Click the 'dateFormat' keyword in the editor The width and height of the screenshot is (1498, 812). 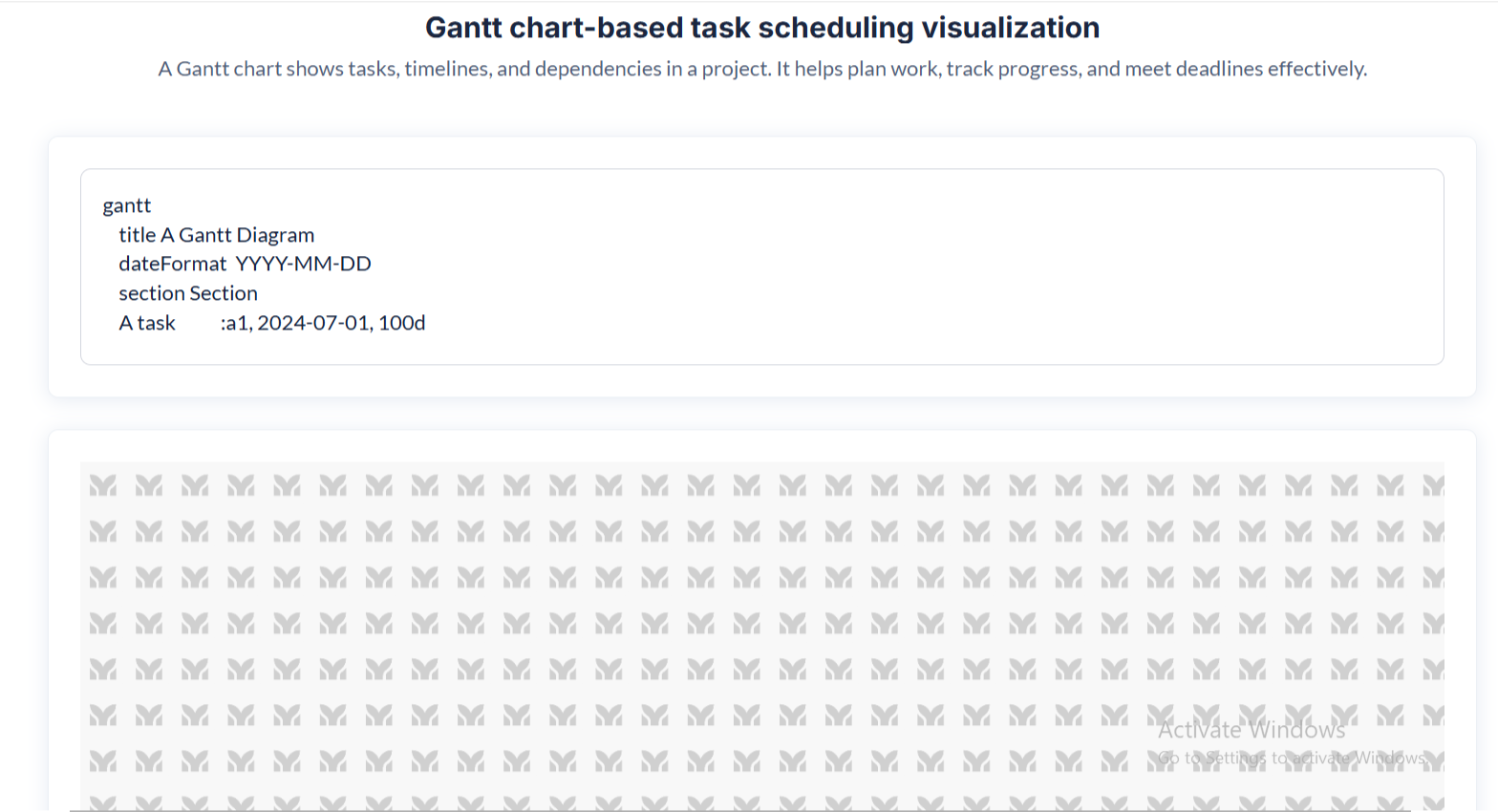[172, 264]
